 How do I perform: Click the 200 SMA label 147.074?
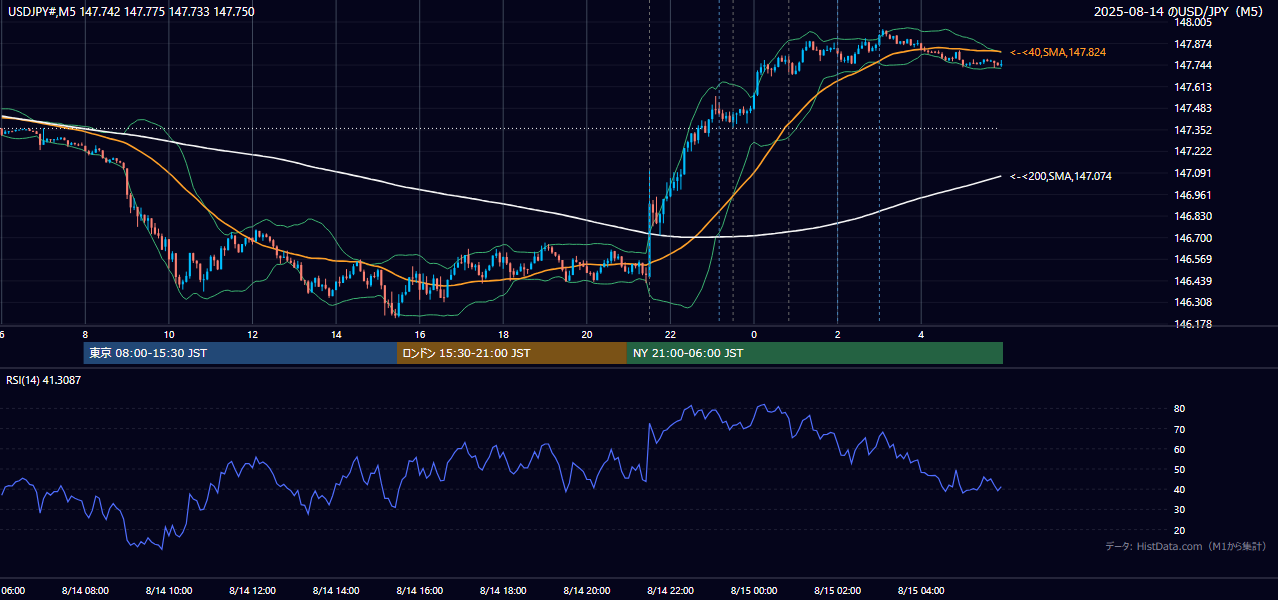coord(1061,176)
